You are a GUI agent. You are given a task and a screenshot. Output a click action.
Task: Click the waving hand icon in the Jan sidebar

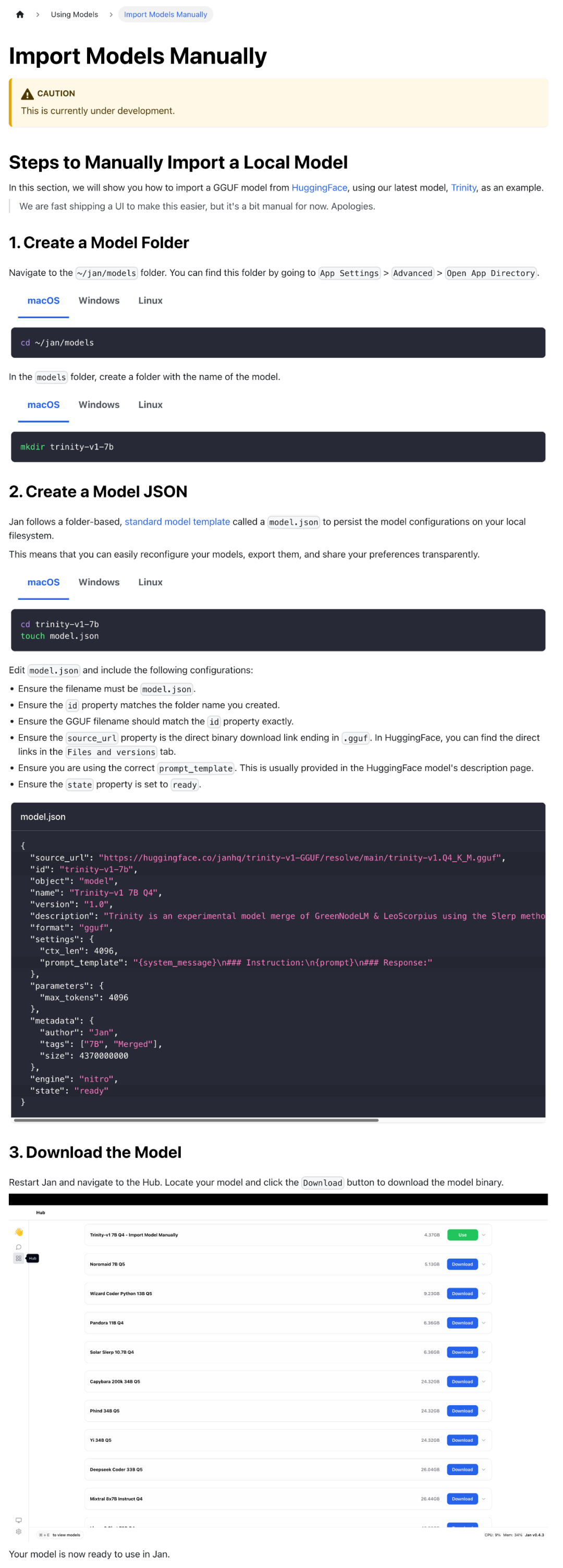(x=19, y=1232)
